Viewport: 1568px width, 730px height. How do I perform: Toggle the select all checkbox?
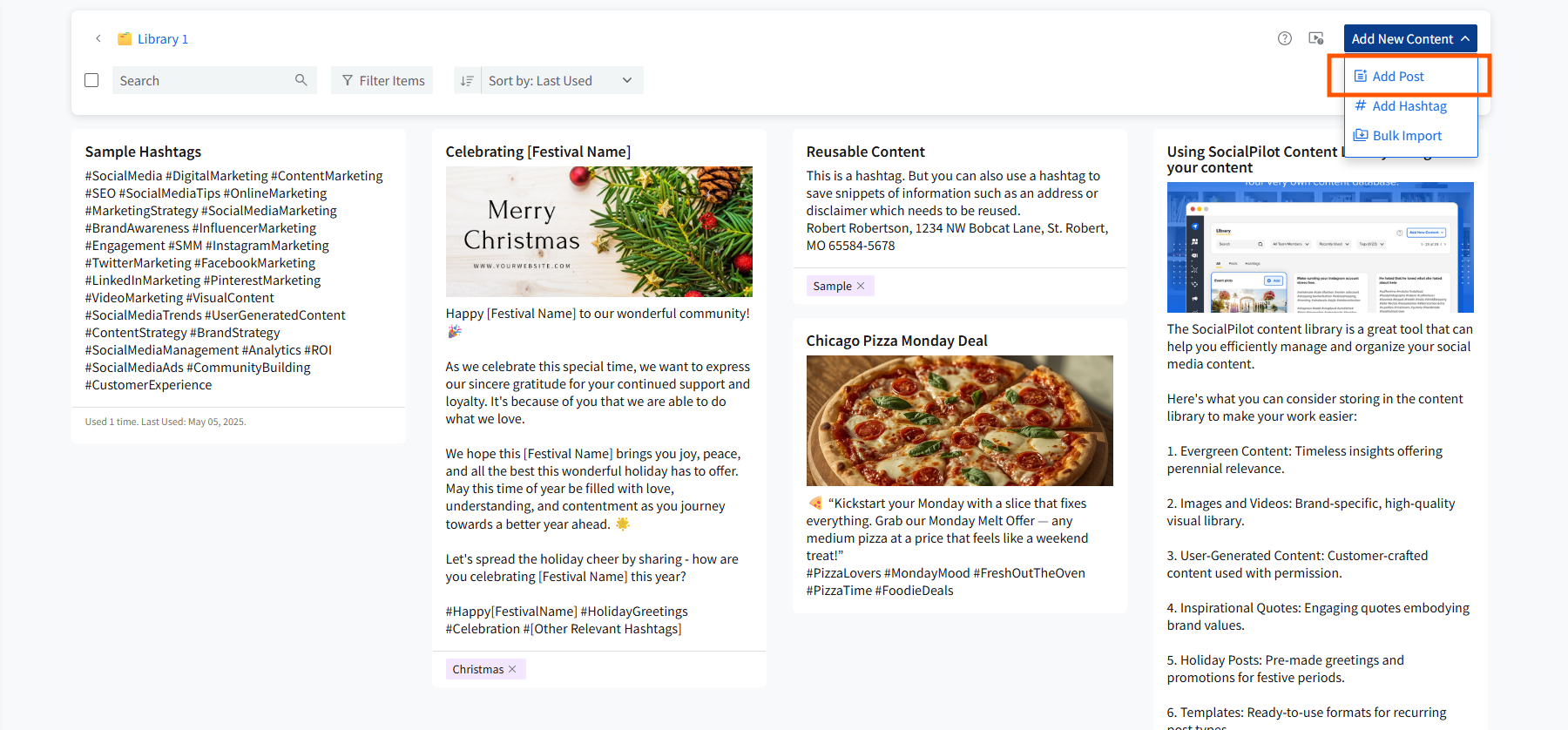point(91,80)
